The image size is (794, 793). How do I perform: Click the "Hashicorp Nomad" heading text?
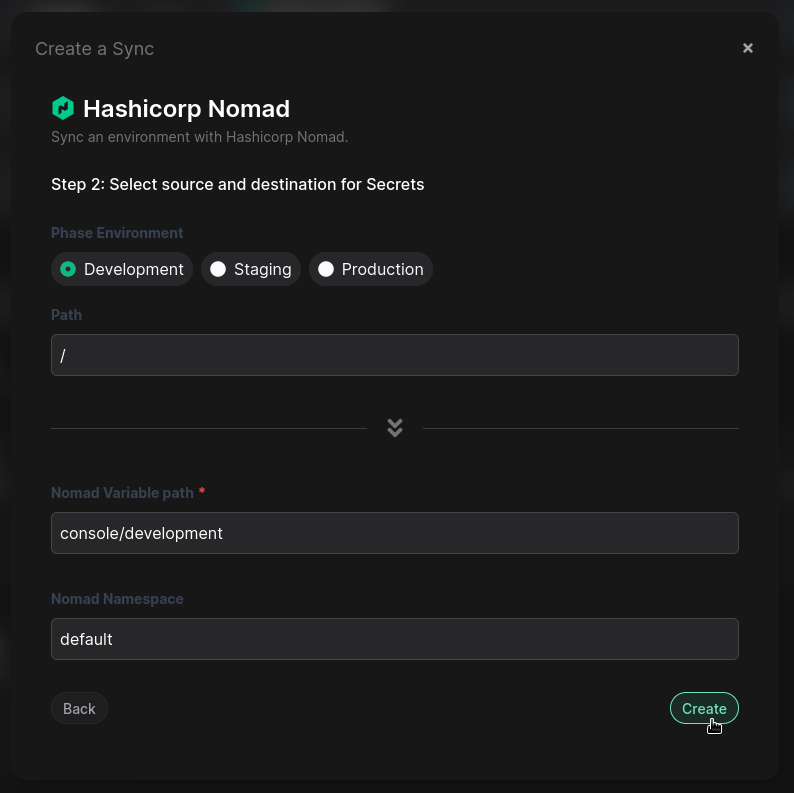tap(186, 108)
